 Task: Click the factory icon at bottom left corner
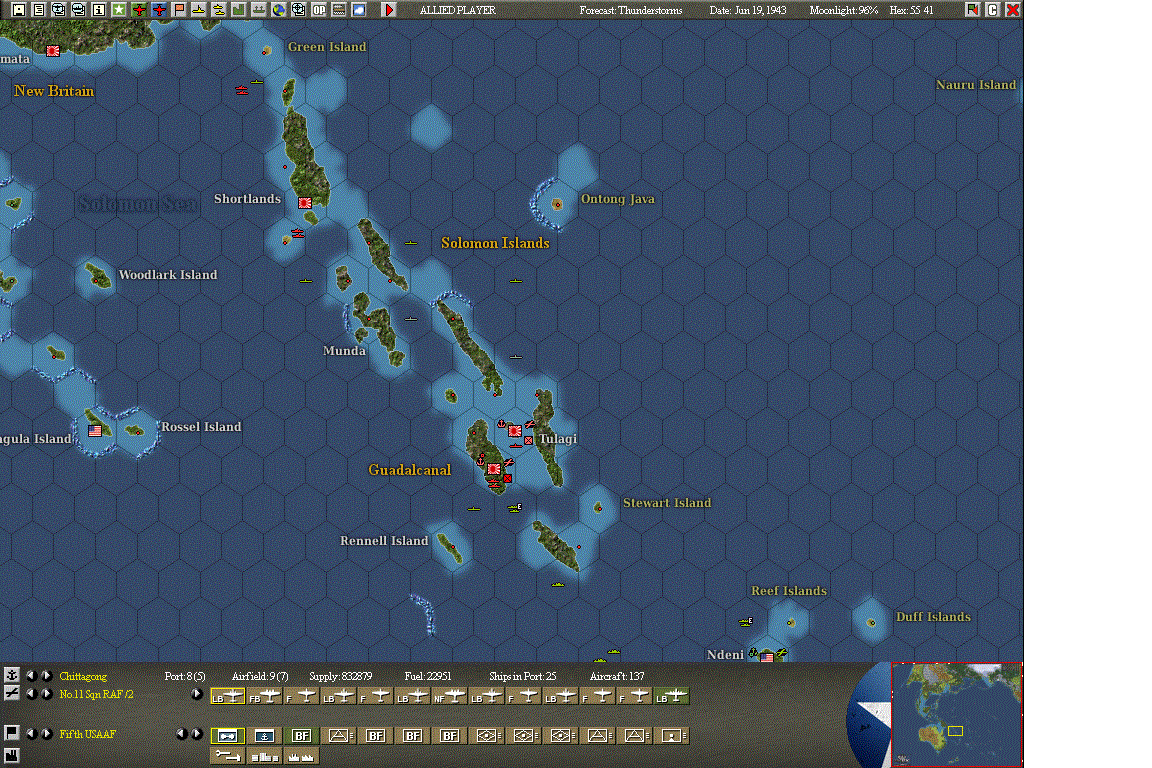point(12,755)
